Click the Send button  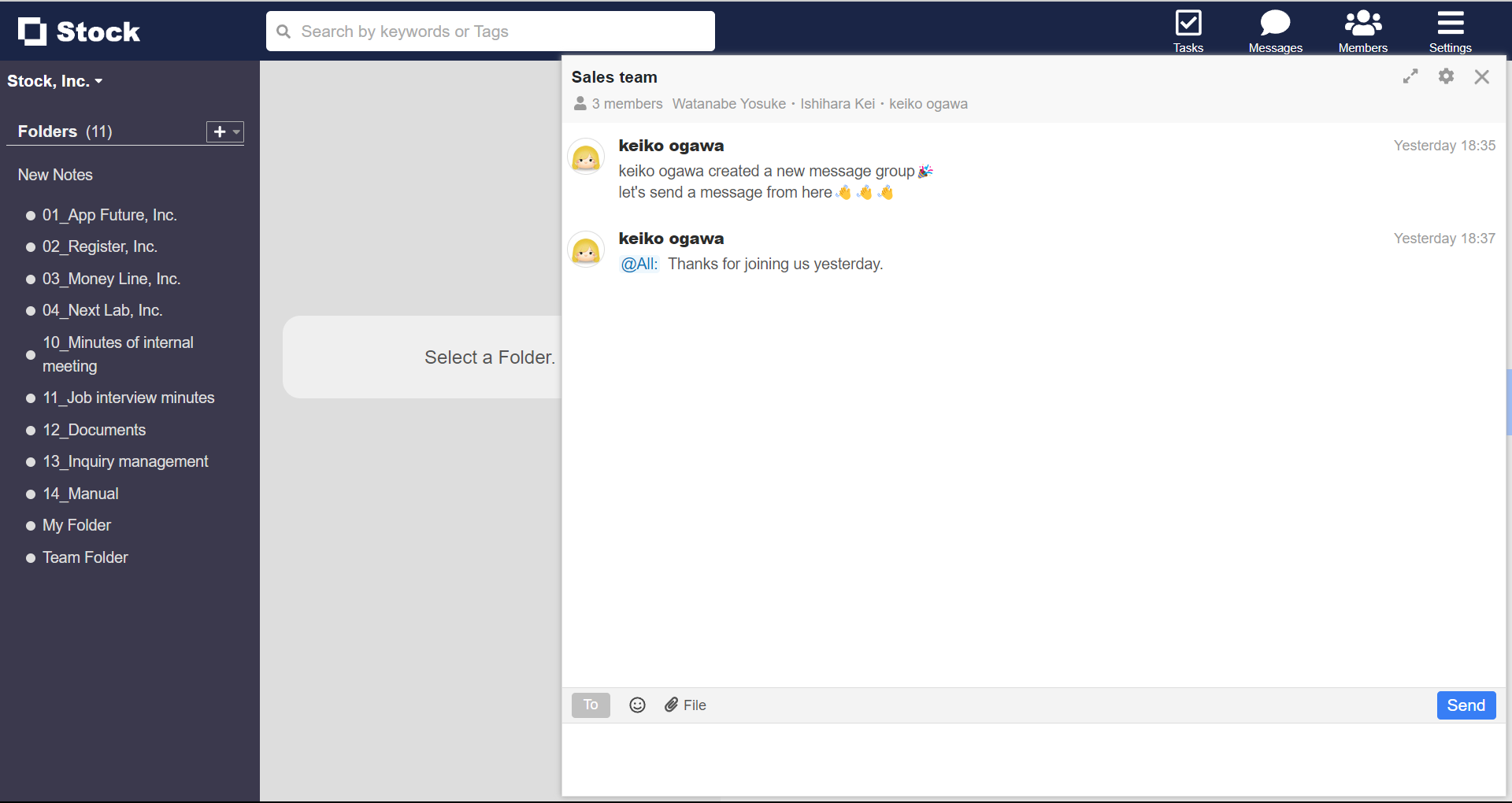pos(1465,705)
